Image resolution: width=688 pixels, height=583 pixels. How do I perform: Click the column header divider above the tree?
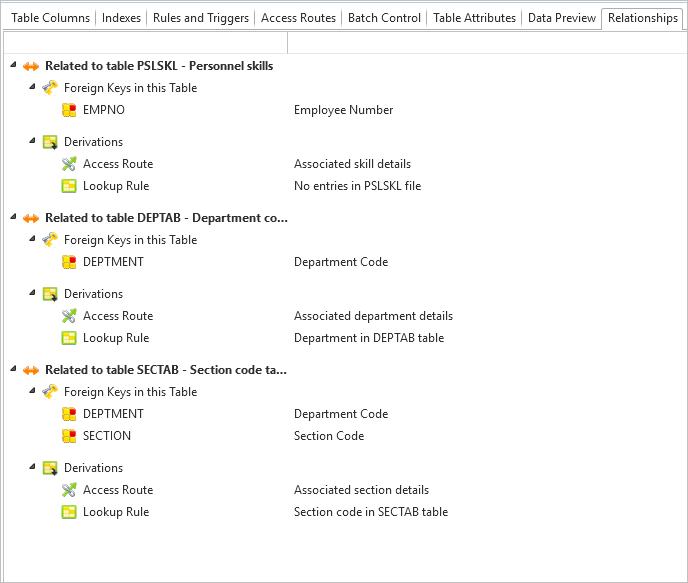pos(287,43)
